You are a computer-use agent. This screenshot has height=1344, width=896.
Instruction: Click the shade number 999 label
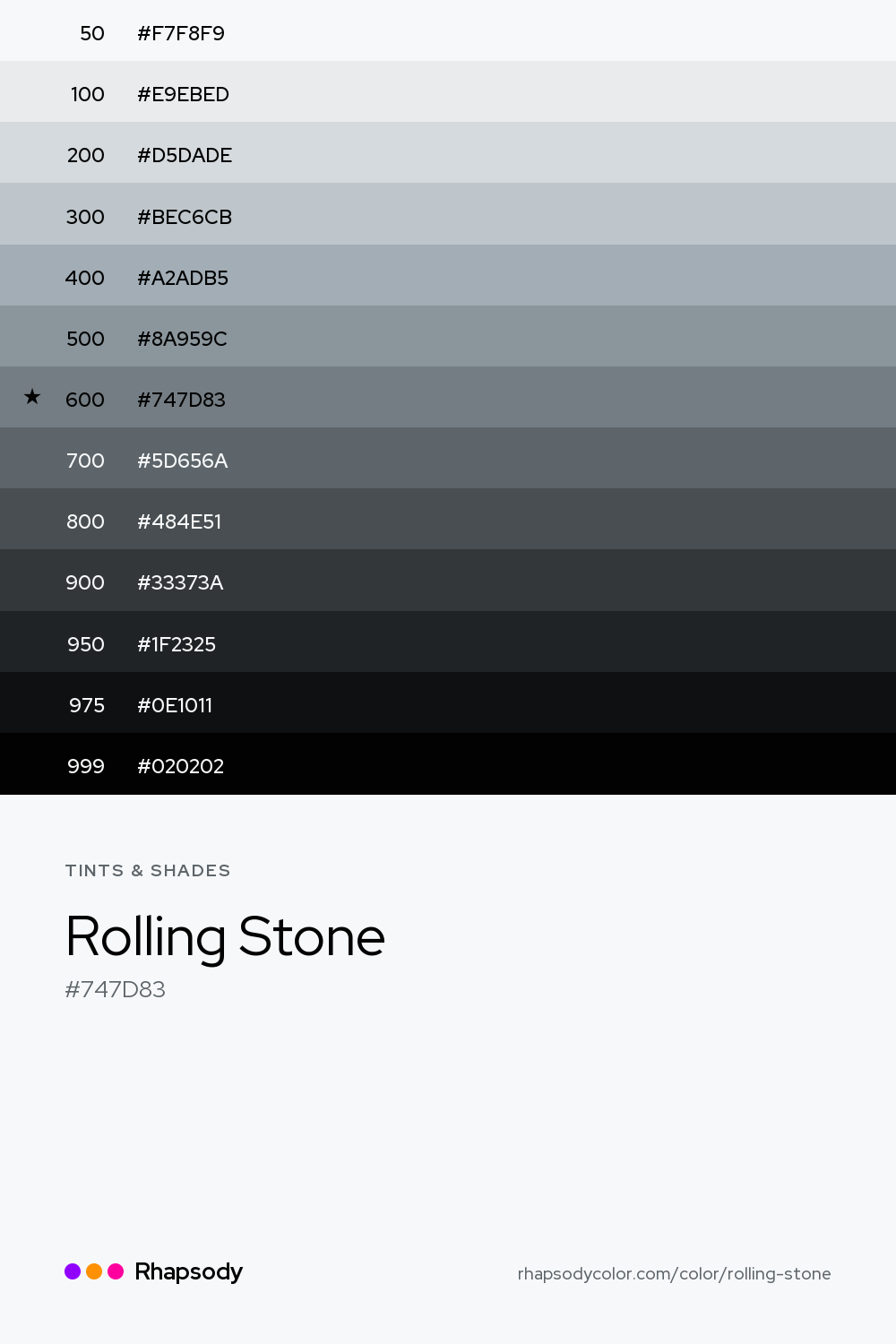pyautogui.click(x=86, y=767)
